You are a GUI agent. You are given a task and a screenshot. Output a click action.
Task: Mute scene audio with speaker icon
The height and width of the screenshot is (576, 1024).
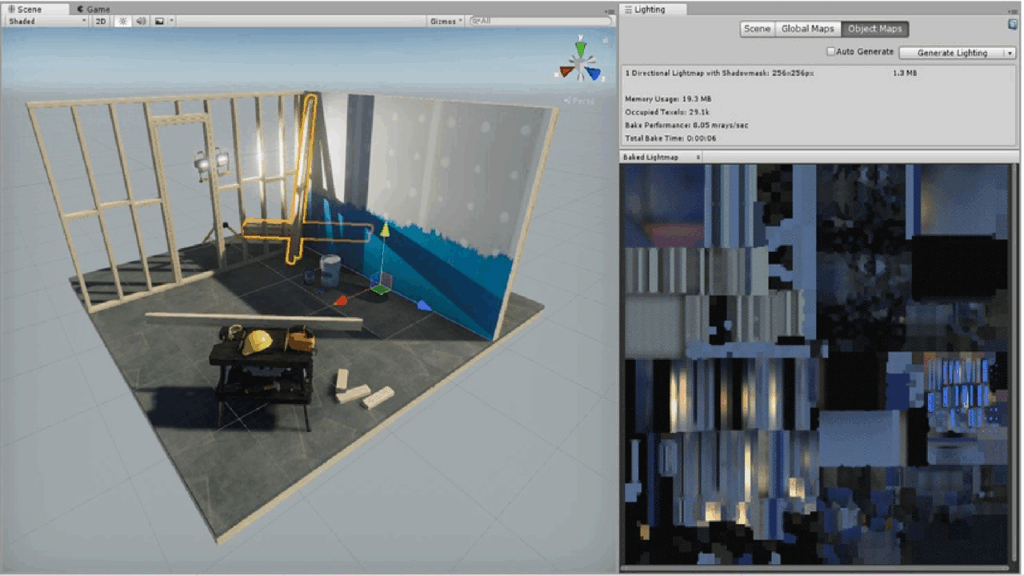coord(140,20)
